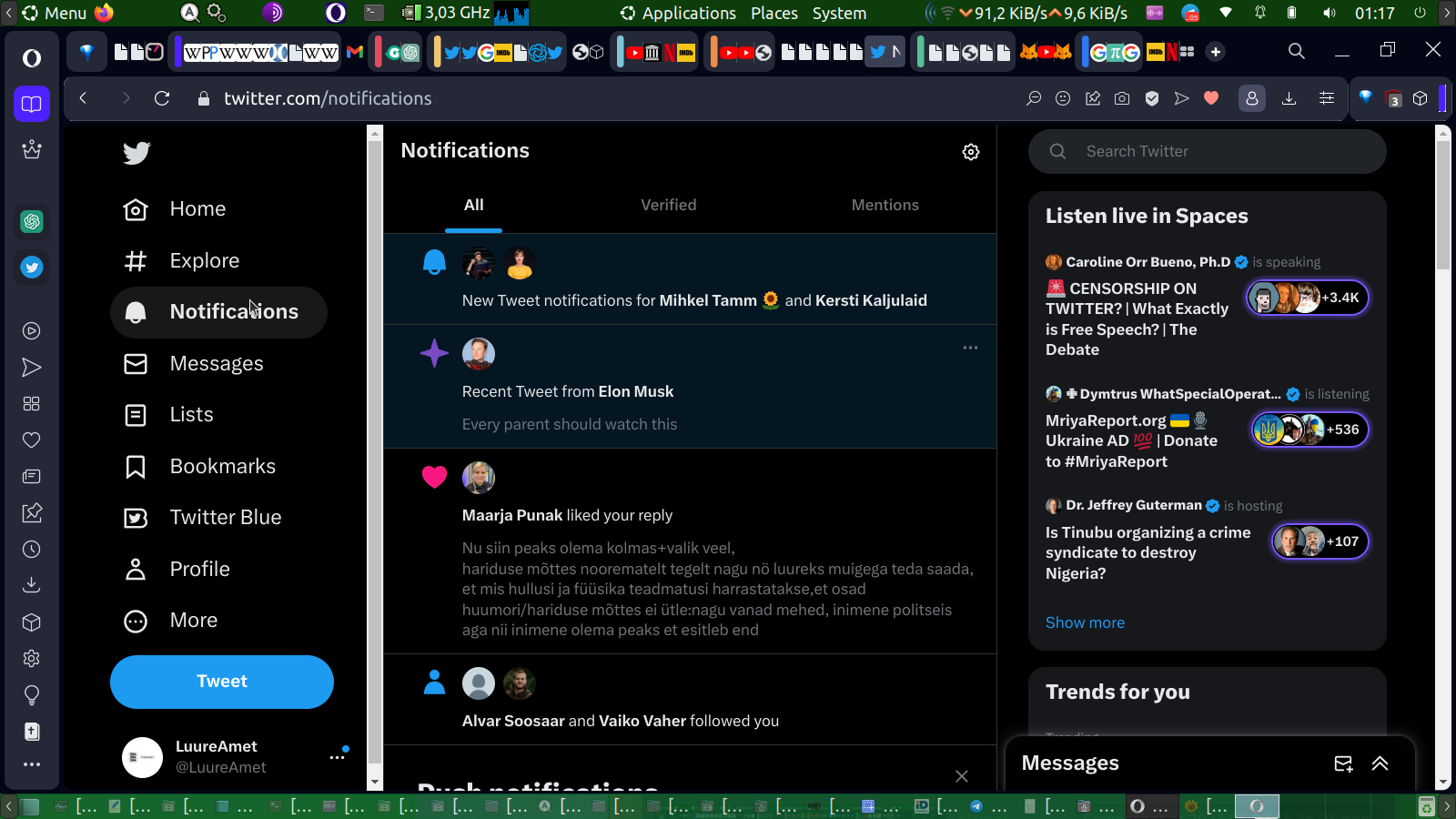This screenshot has width=1456, height=819.
Task: Take a snapshot with camera icon
Action: 1122,98
